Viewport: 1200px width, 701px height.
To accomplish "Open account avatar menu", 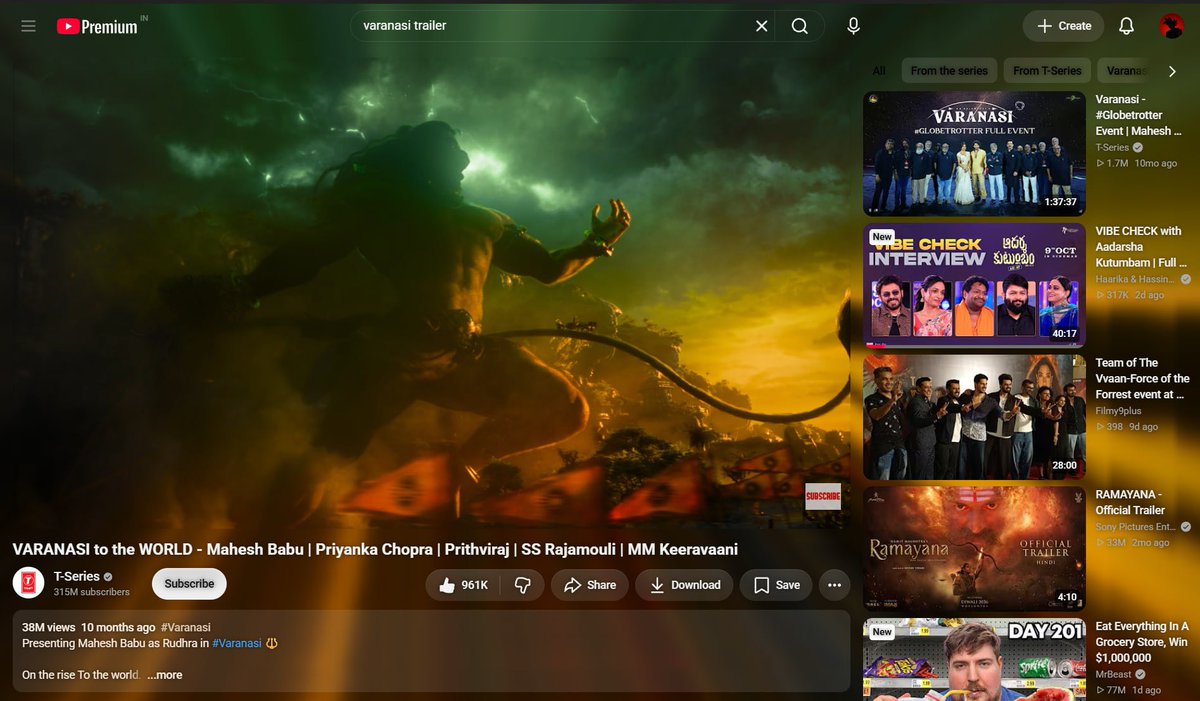I will 1171,26.
